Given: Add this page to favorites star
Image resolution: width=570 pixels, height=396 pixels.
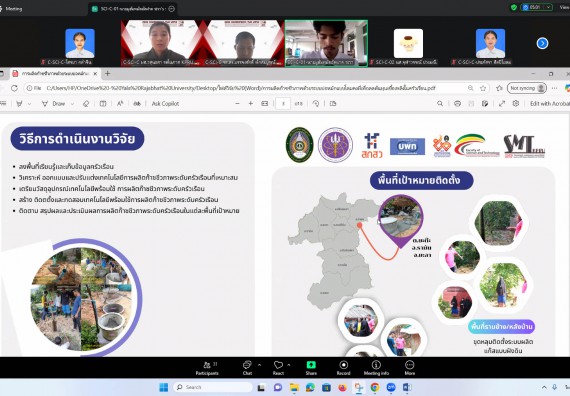Looking at the screenshot, I should 483,88.
